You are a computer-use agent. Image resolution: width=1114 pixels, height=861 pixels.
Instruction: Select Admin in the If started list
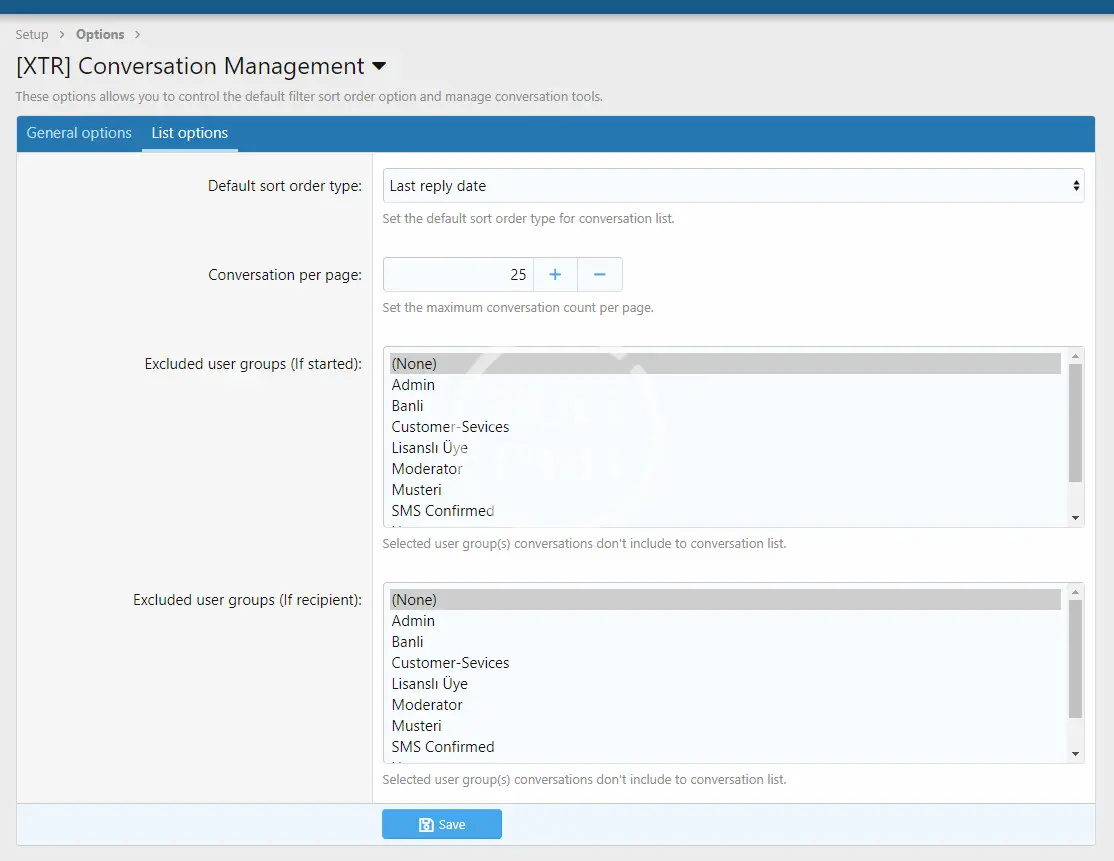click(x=413, y=385)
